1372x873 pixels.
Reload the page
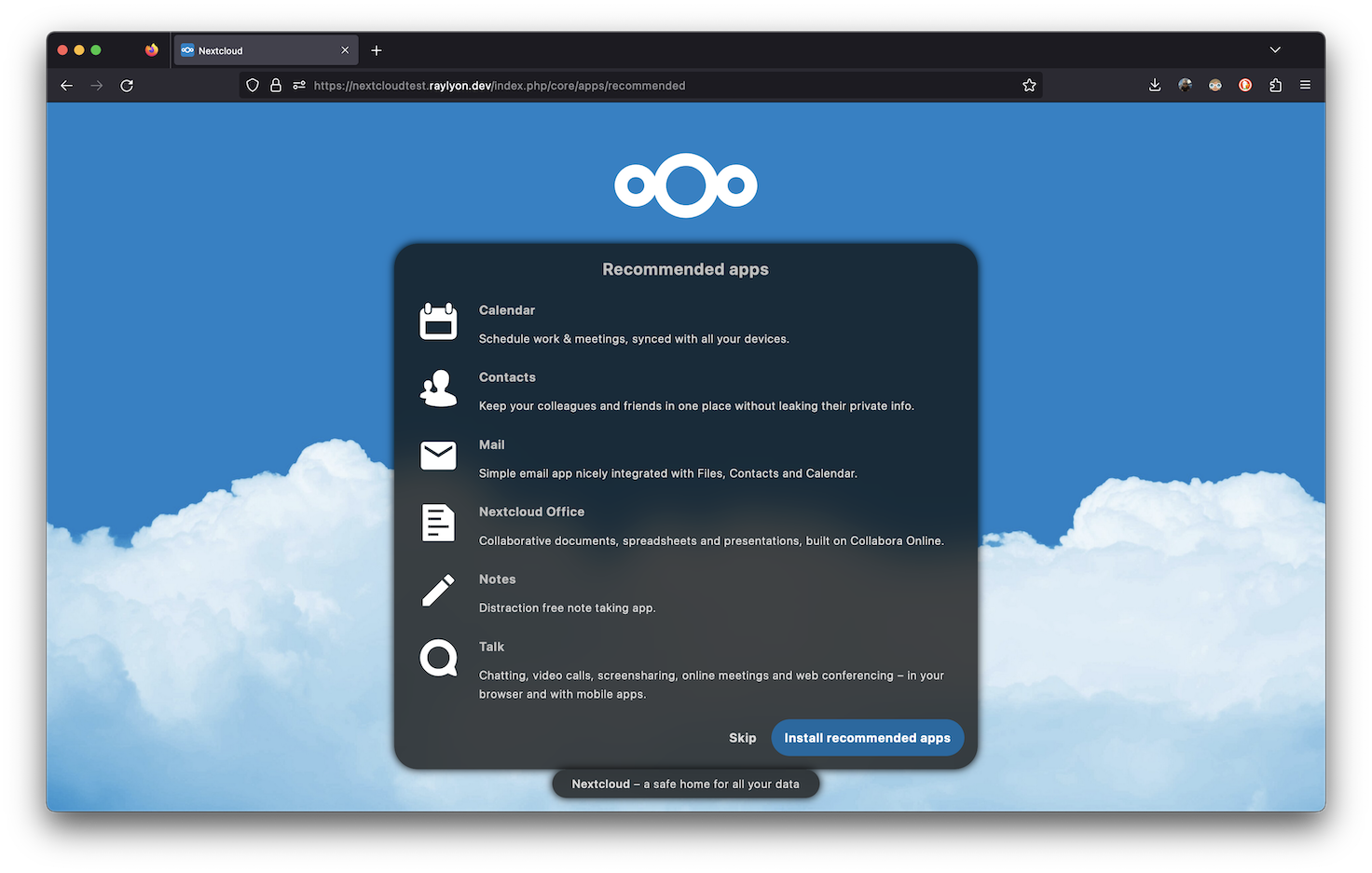pyautogui.click(x=127, y=85)
